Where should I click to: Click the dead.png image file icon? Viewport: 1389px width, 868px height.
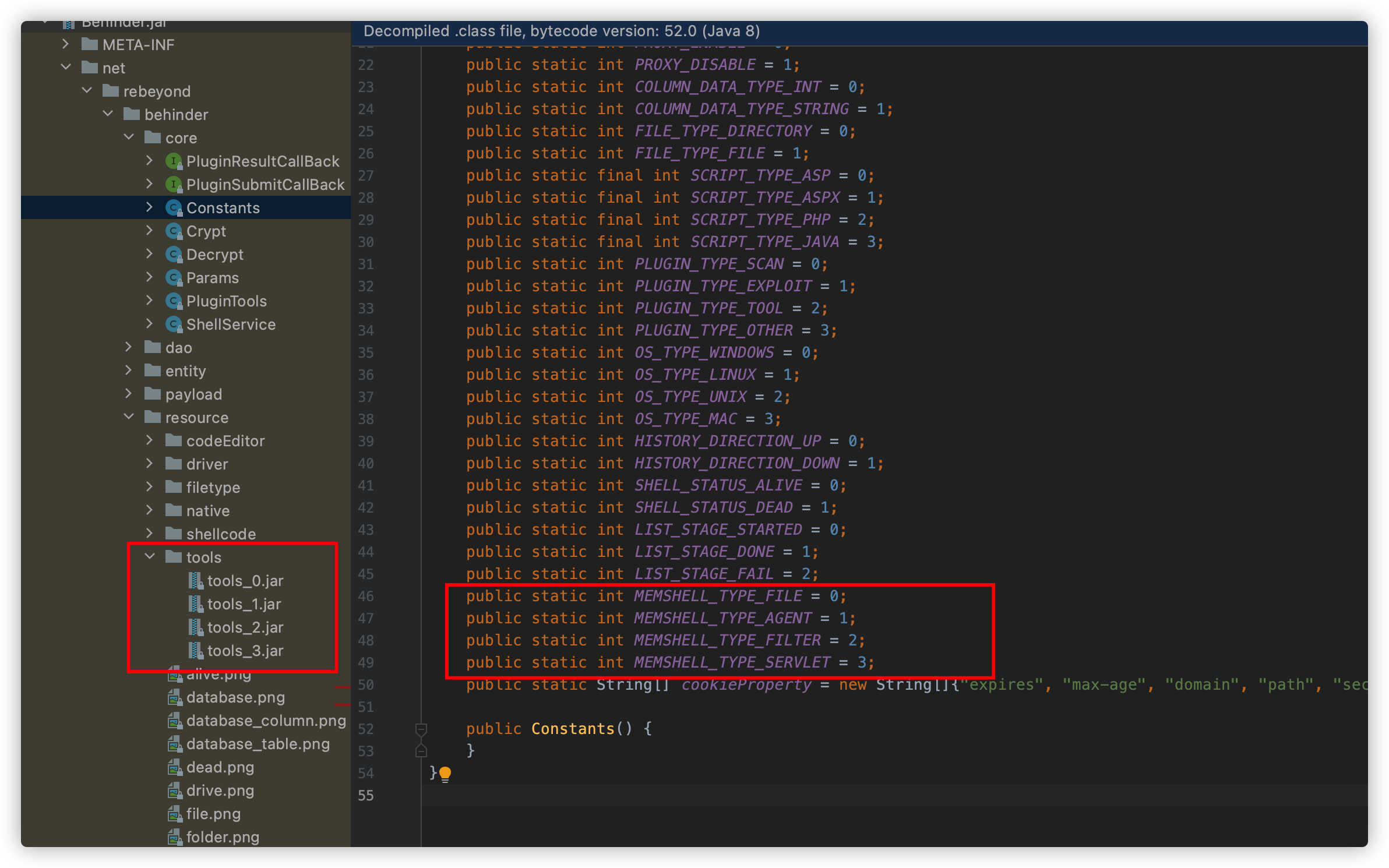point(174,767)
